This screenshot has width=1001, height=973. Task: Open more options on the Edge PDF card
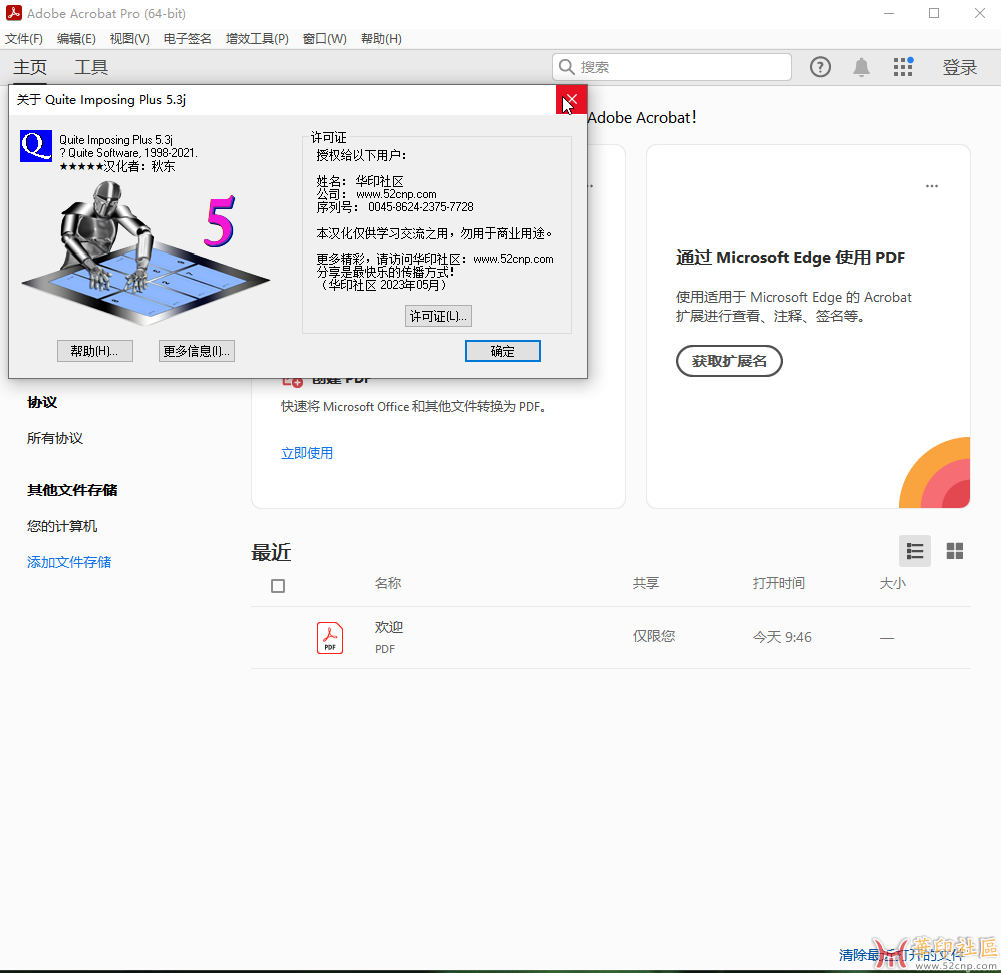tap(932, 186)
